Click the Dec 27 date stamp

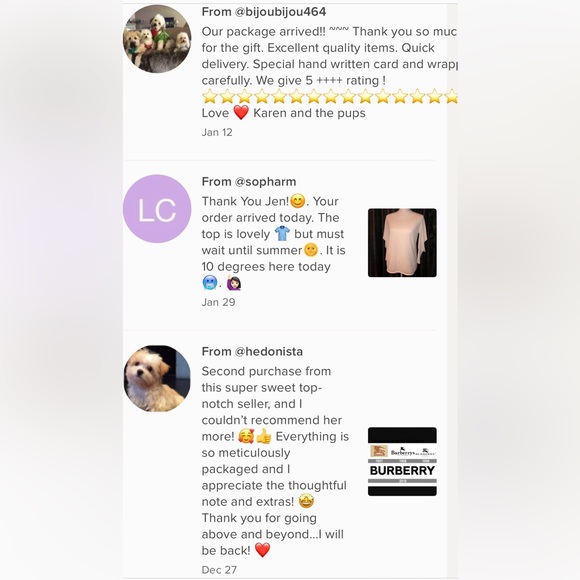tap(219, 570)
